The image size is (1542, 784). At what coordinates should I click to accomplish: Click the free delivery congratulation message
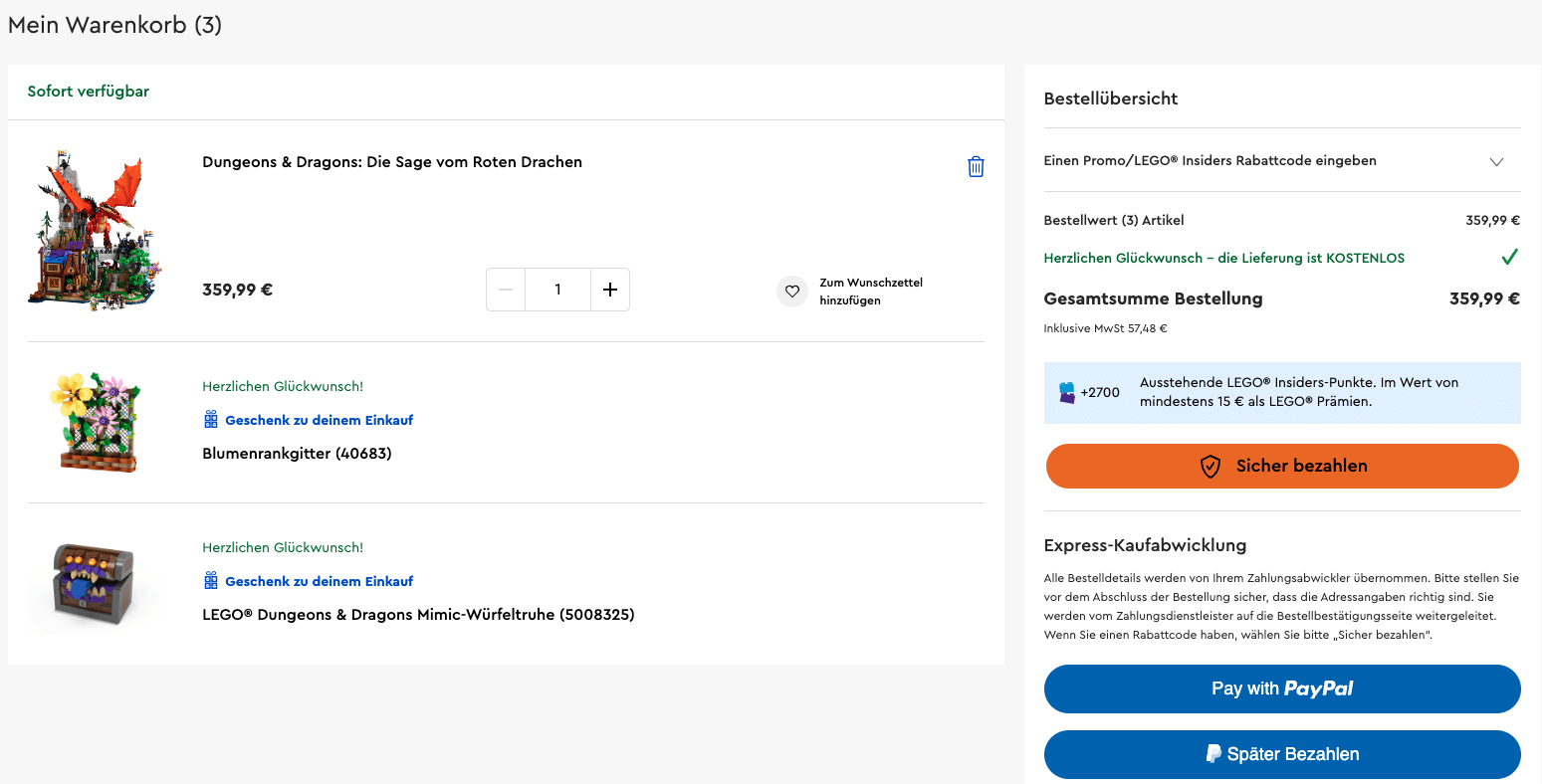pyautogui.click(x=1224, y=259)
